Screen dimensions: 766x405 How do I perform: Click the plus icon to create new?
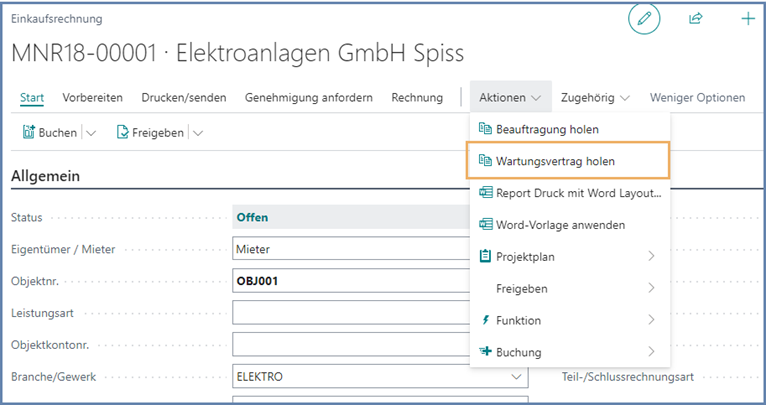[747, 19]
